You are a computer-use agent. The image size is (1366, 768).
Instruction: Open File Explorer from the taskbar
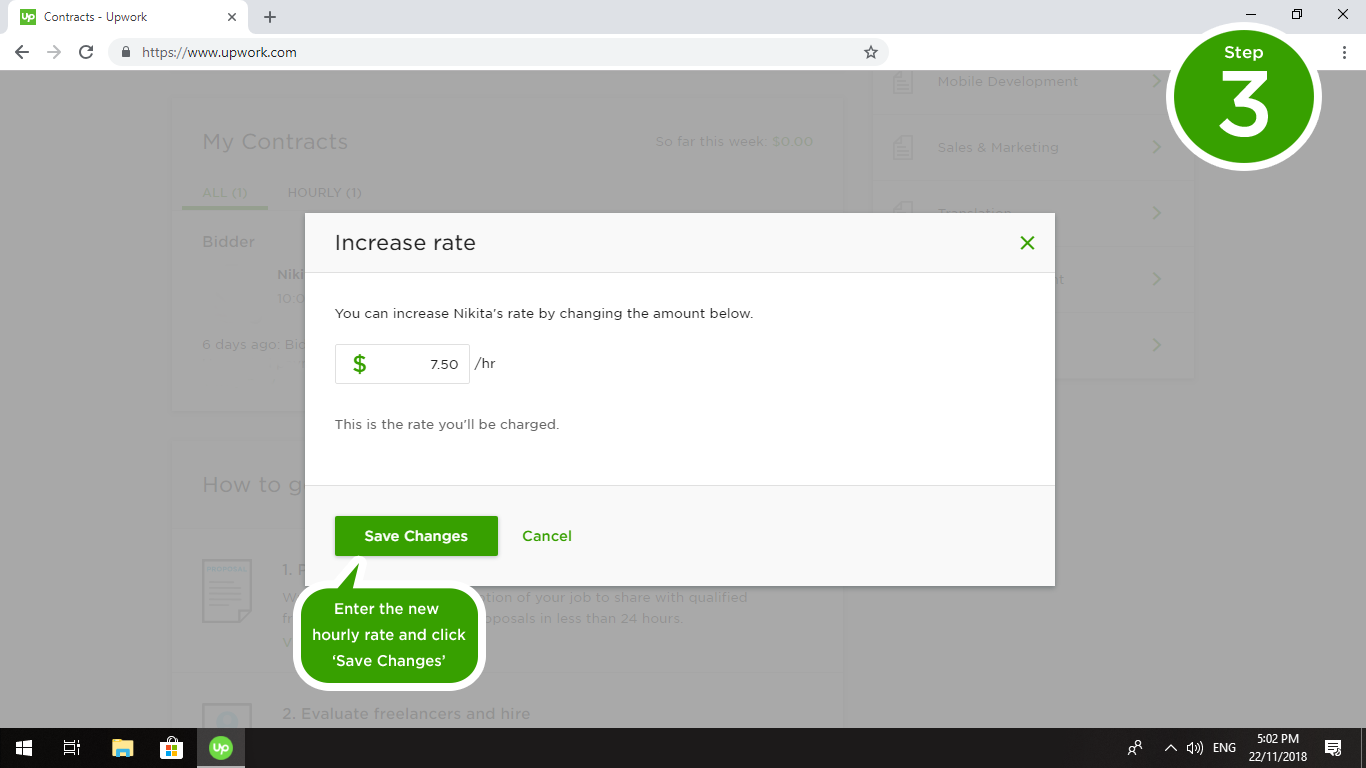[122, 747]
